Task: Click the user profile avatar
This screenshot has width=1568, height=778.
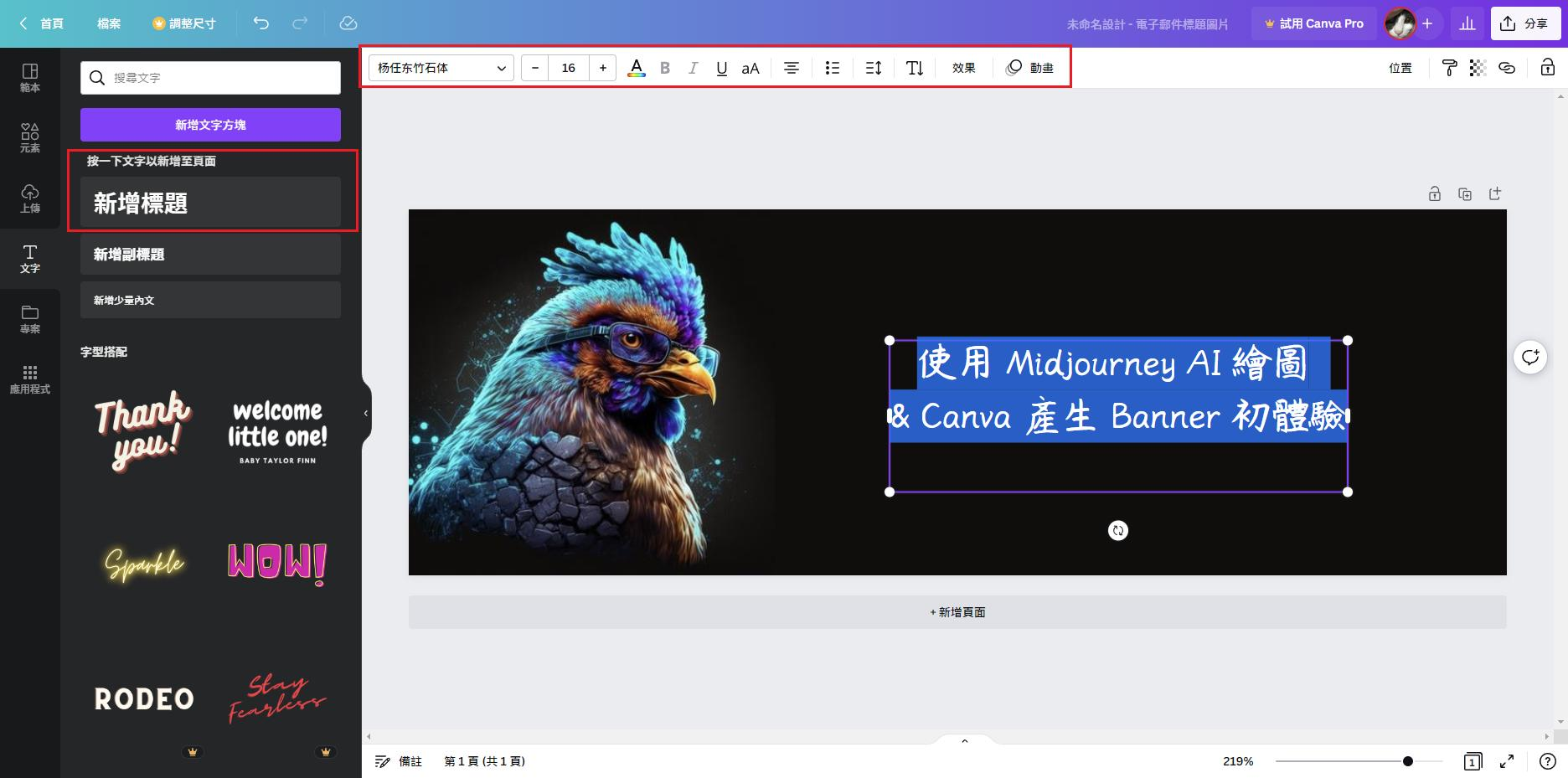Action: [x=1400, y=23]
